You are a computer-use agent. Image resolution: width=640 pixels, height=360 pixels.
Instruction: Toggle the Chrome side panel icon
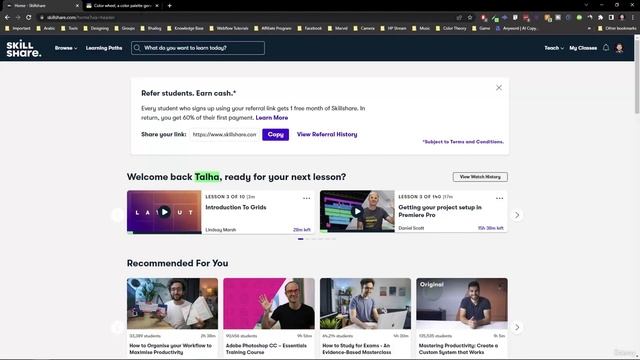pyautogui.click(x=611, y=18)
